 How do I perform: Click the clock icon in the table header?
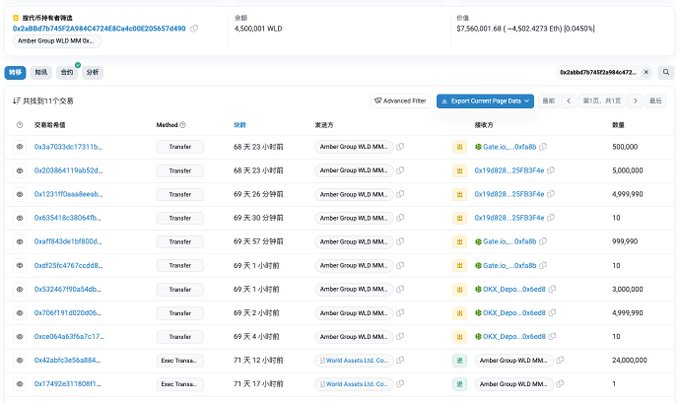coord(20,125)
